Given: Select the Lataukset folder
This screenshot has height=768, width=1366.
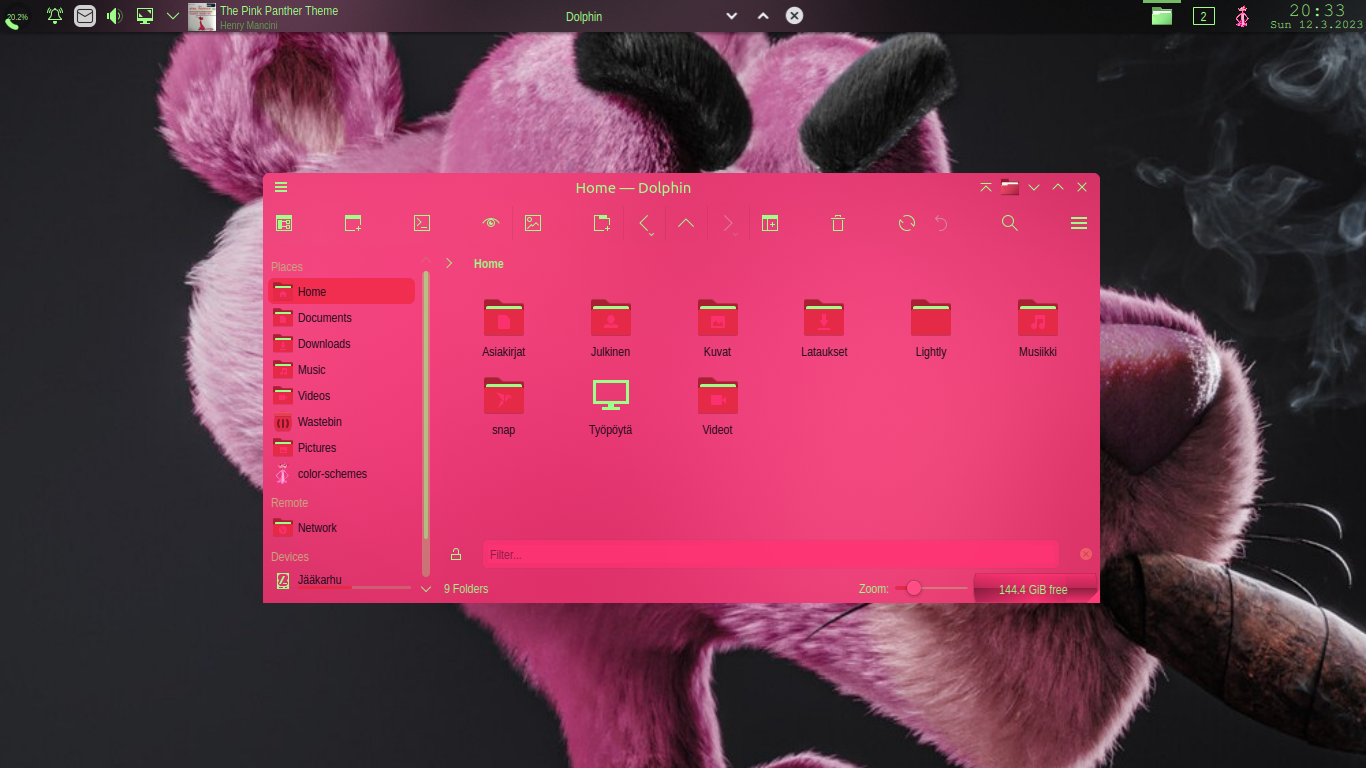Looking at the screenshot, I should point(824,328).
